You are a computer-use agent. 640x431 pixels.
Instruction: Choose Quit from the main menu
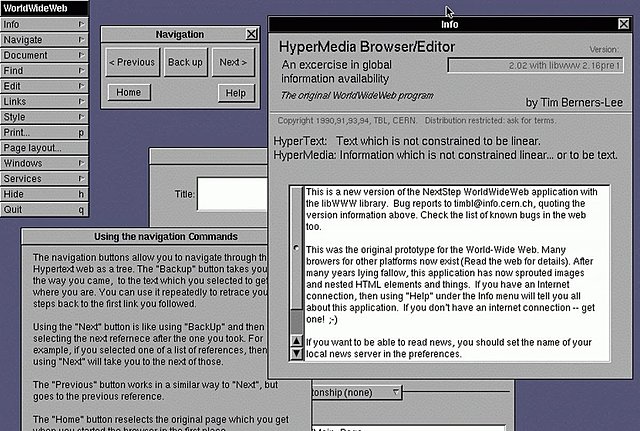coord(44,210)
